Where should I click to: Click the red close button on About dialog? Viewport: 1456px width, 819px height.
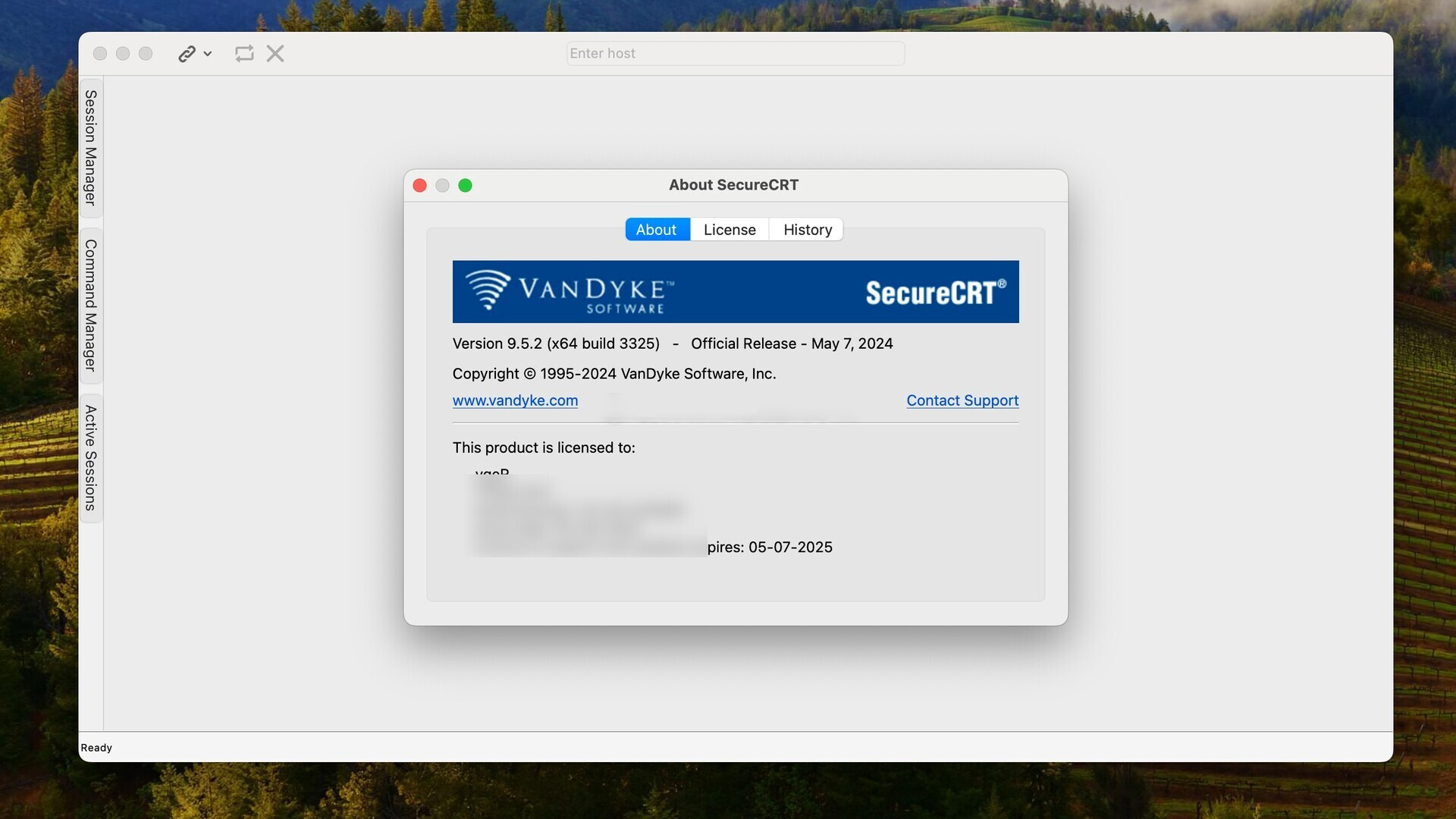[x=419, y=185]
